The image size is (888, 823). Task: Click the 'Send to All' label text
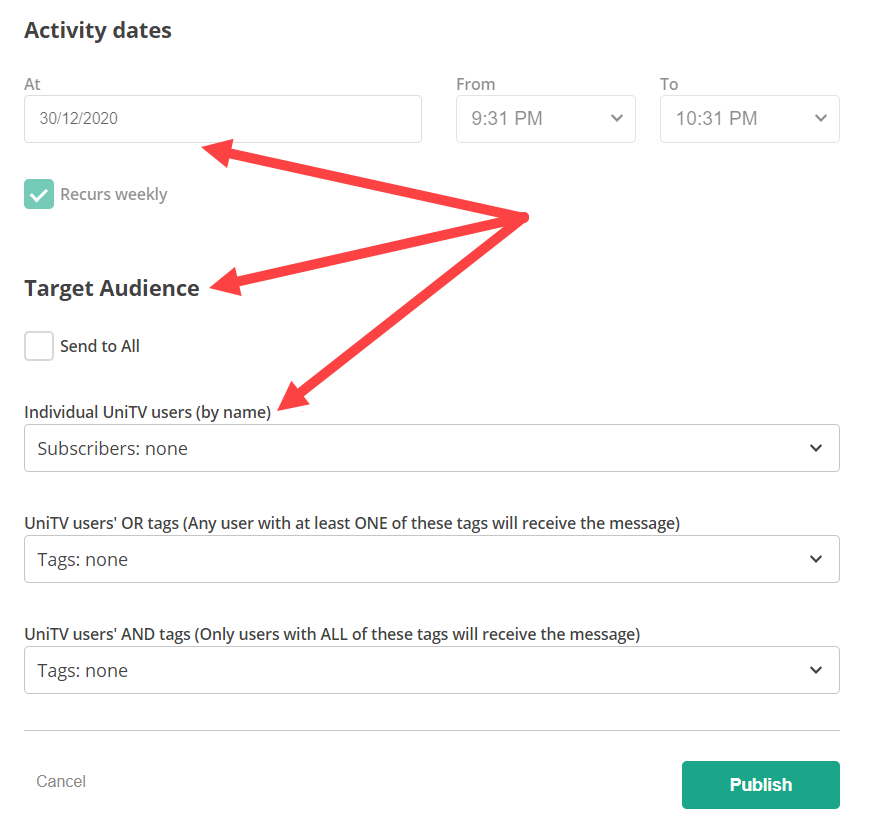(x=100, y=347)
